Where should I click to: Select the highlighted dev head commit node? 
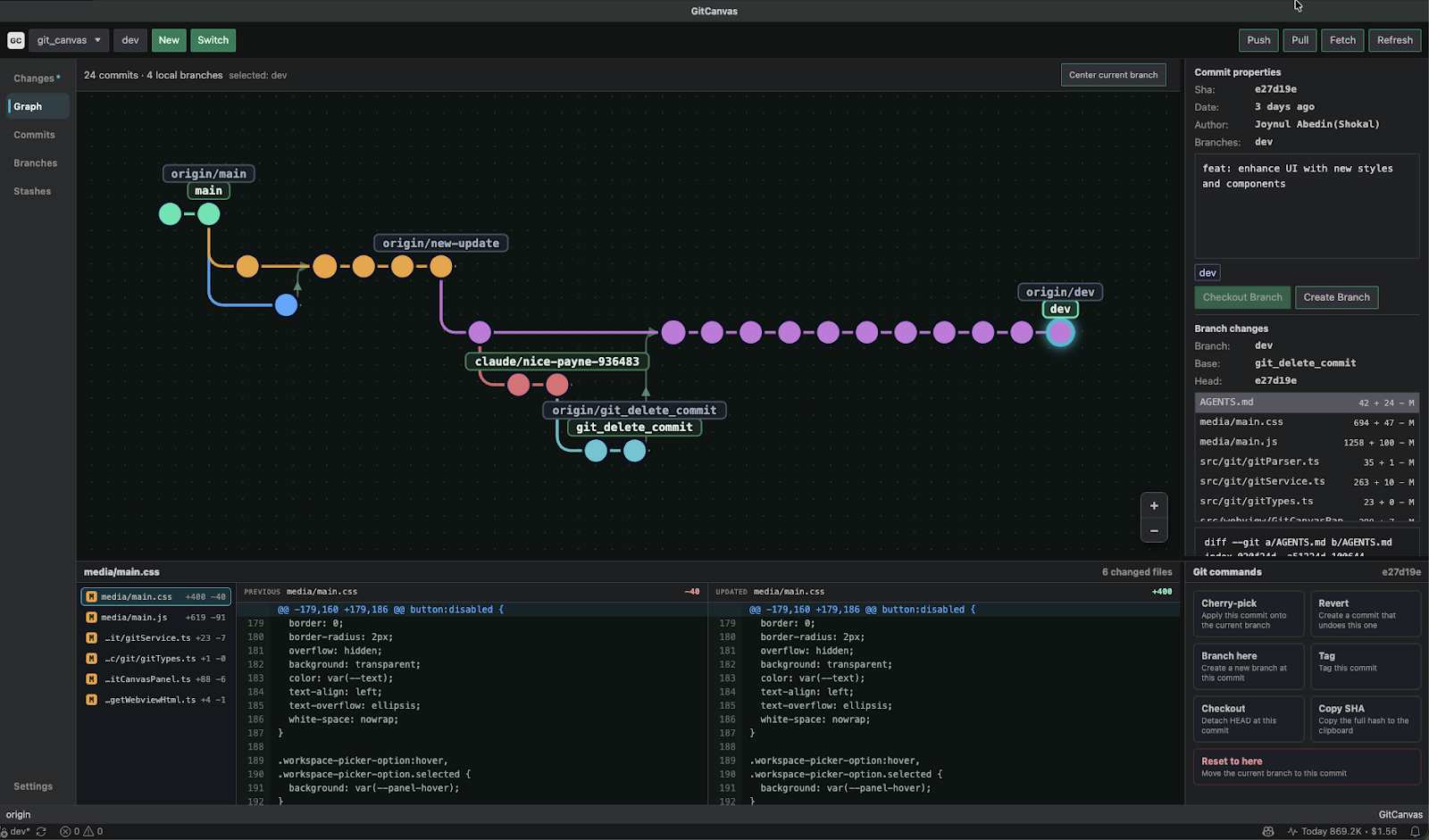coord(1060,333)
